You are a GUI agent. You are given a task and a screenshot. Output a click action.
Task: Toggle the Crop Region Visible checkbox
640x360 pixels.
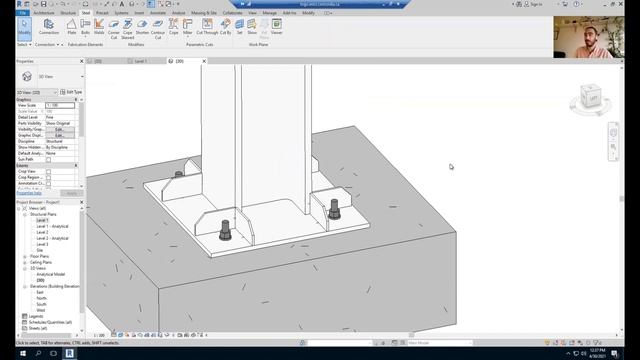click(x=48, y=178)
